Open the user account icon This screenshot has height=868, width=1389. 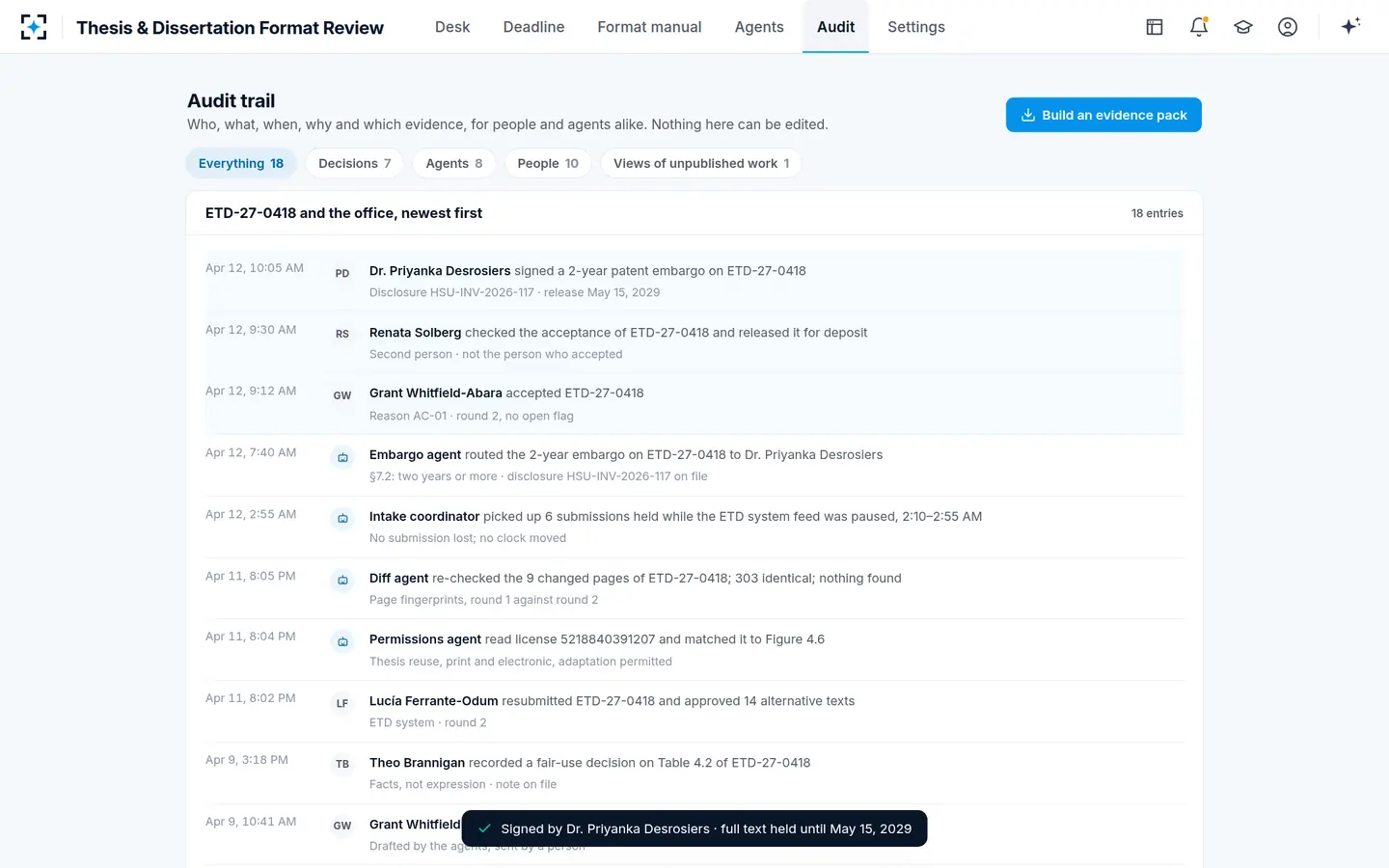tap(1288, 27)
